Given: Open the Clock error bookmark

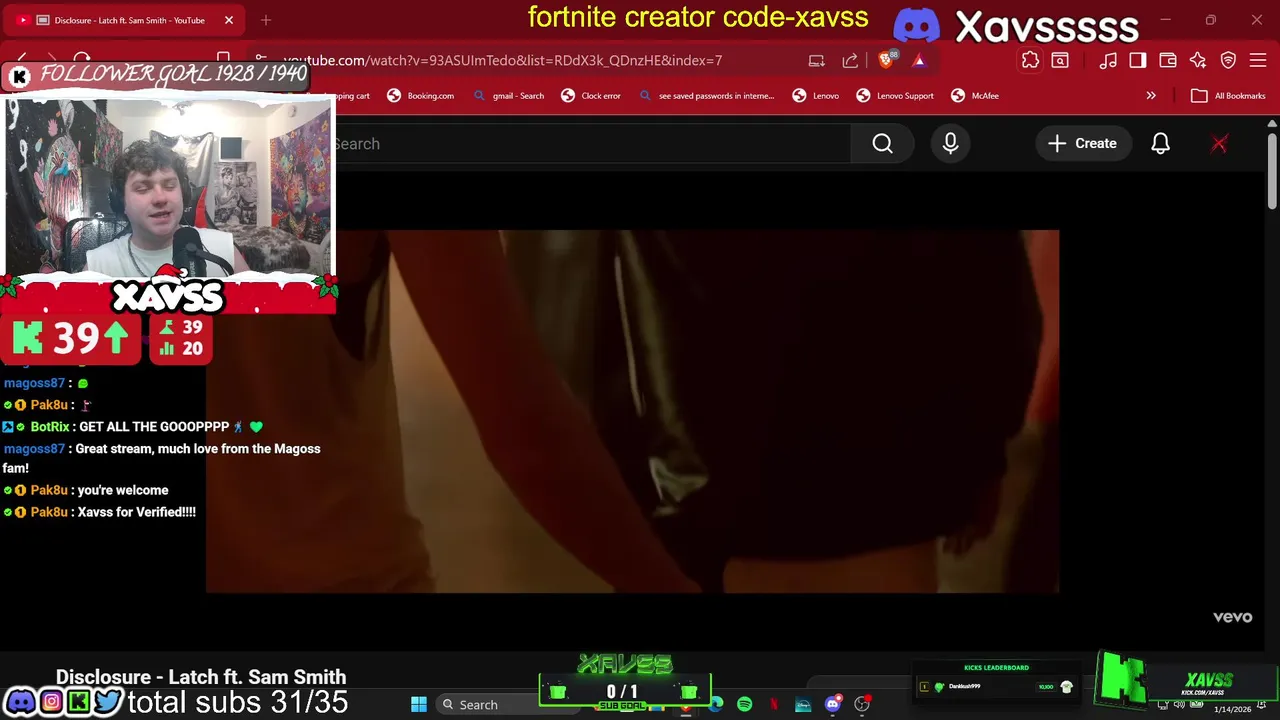Looking at the screenshot, I should click(591, 96).
